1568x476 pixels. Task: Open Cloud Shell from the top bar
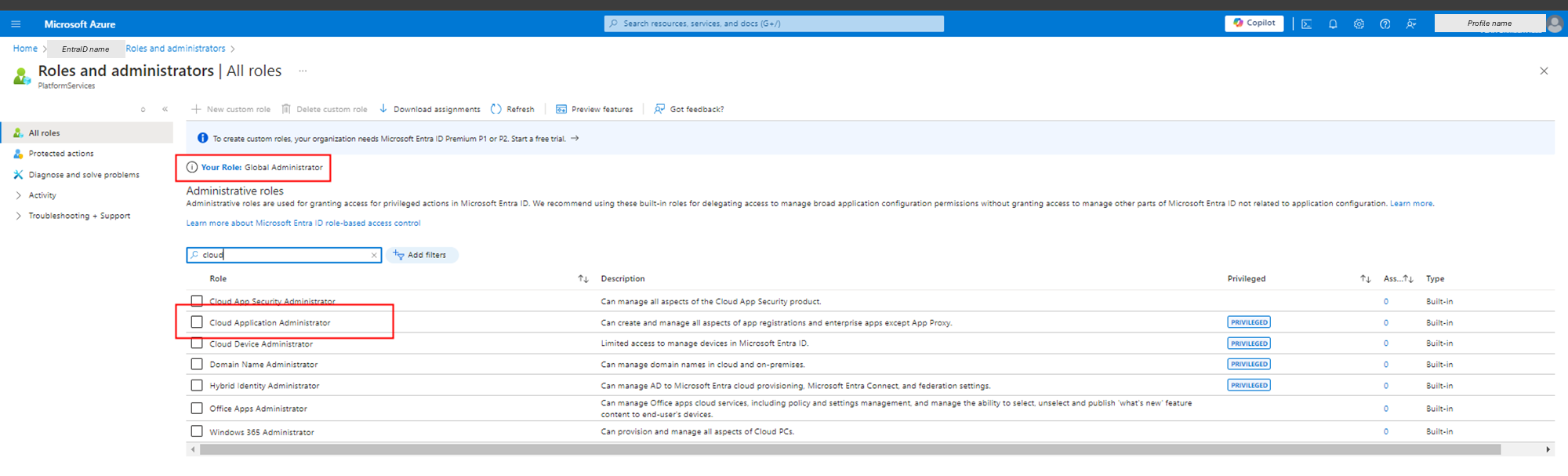click(1306, 24)
